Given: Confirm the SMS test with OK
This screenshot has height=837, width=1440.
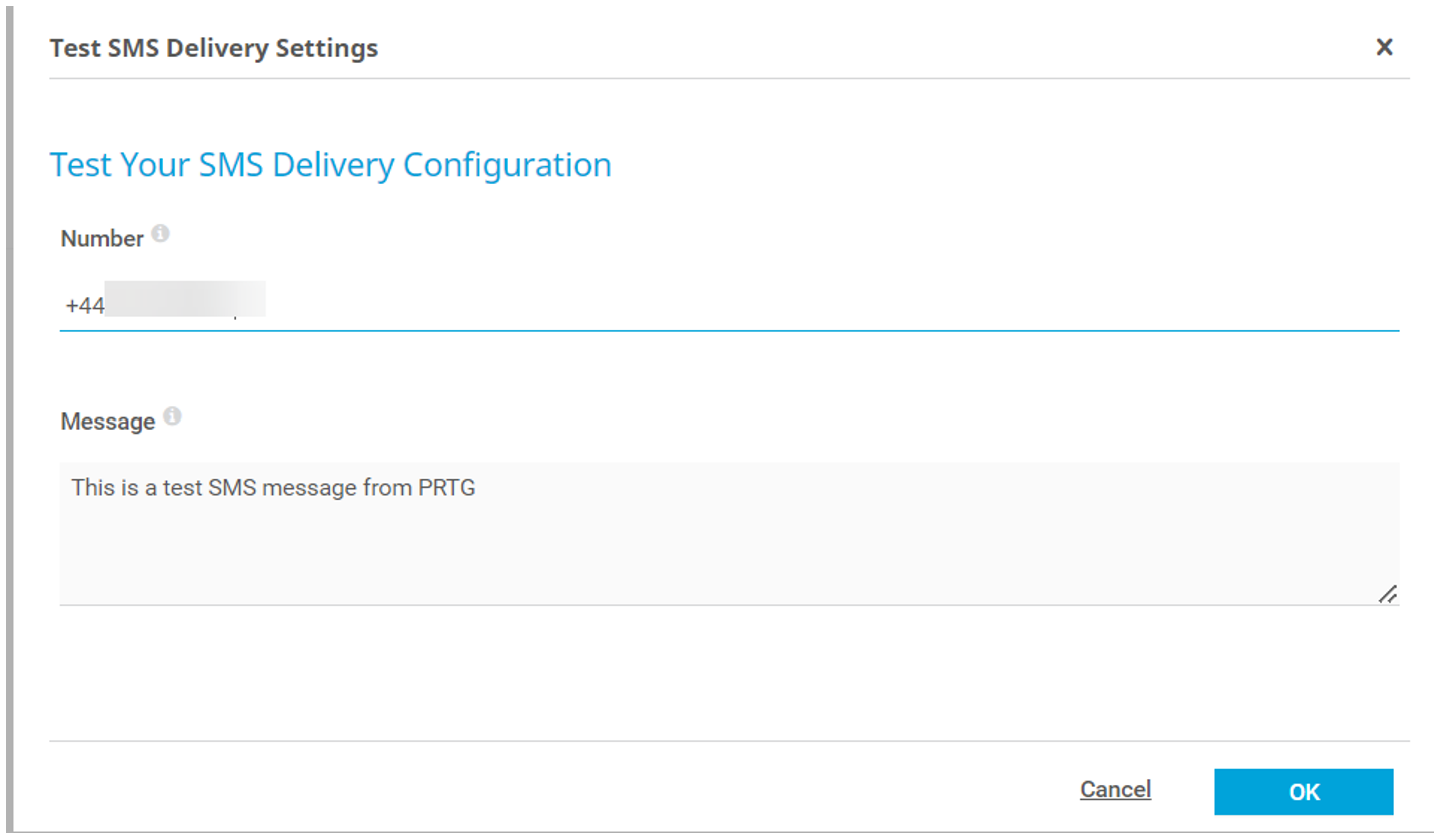Looking at the screenshot, I should pos(1303,791).
